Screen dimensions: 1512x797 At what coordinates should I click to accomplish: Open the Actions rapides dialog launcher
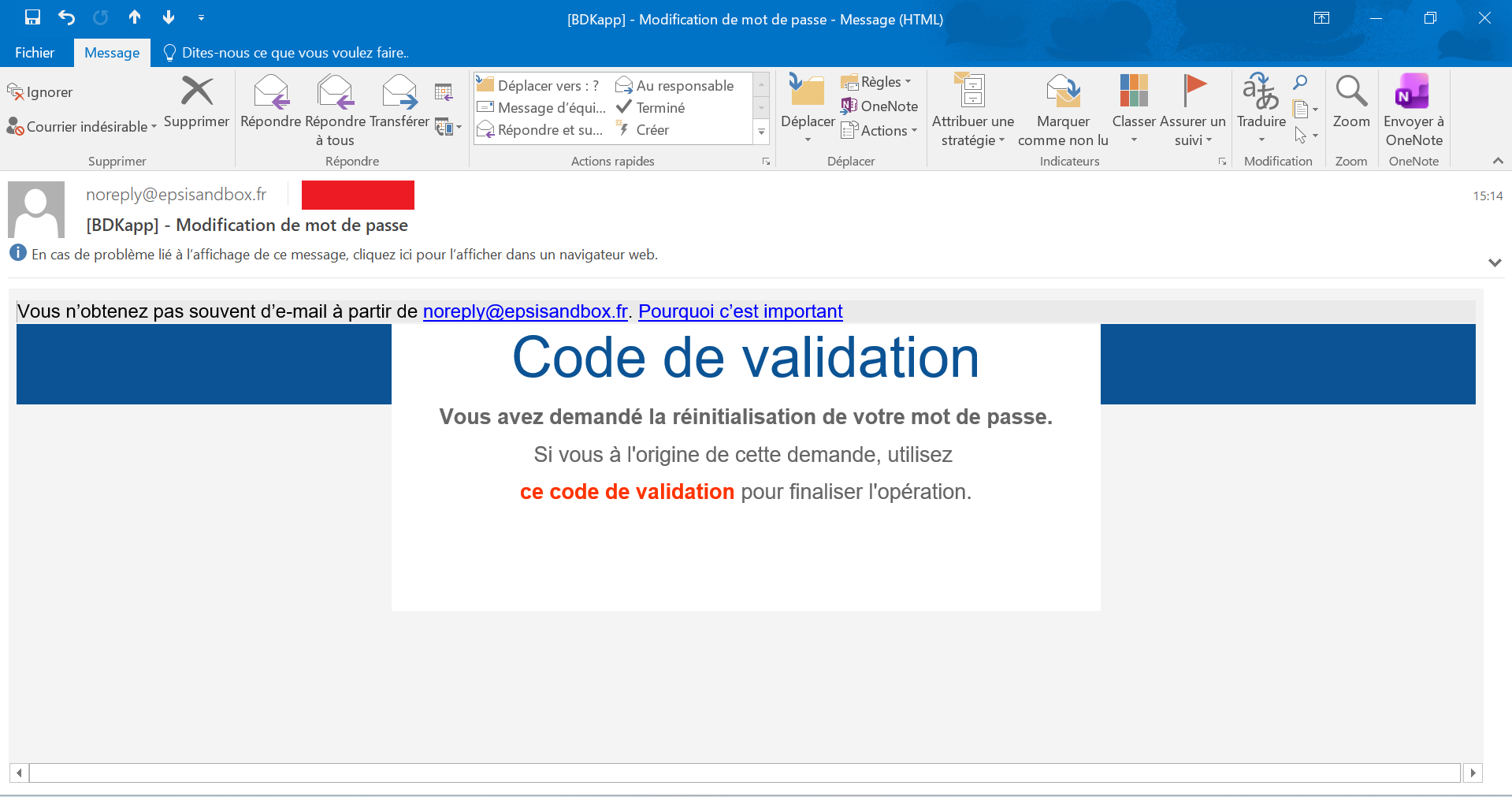click(765, 162)
